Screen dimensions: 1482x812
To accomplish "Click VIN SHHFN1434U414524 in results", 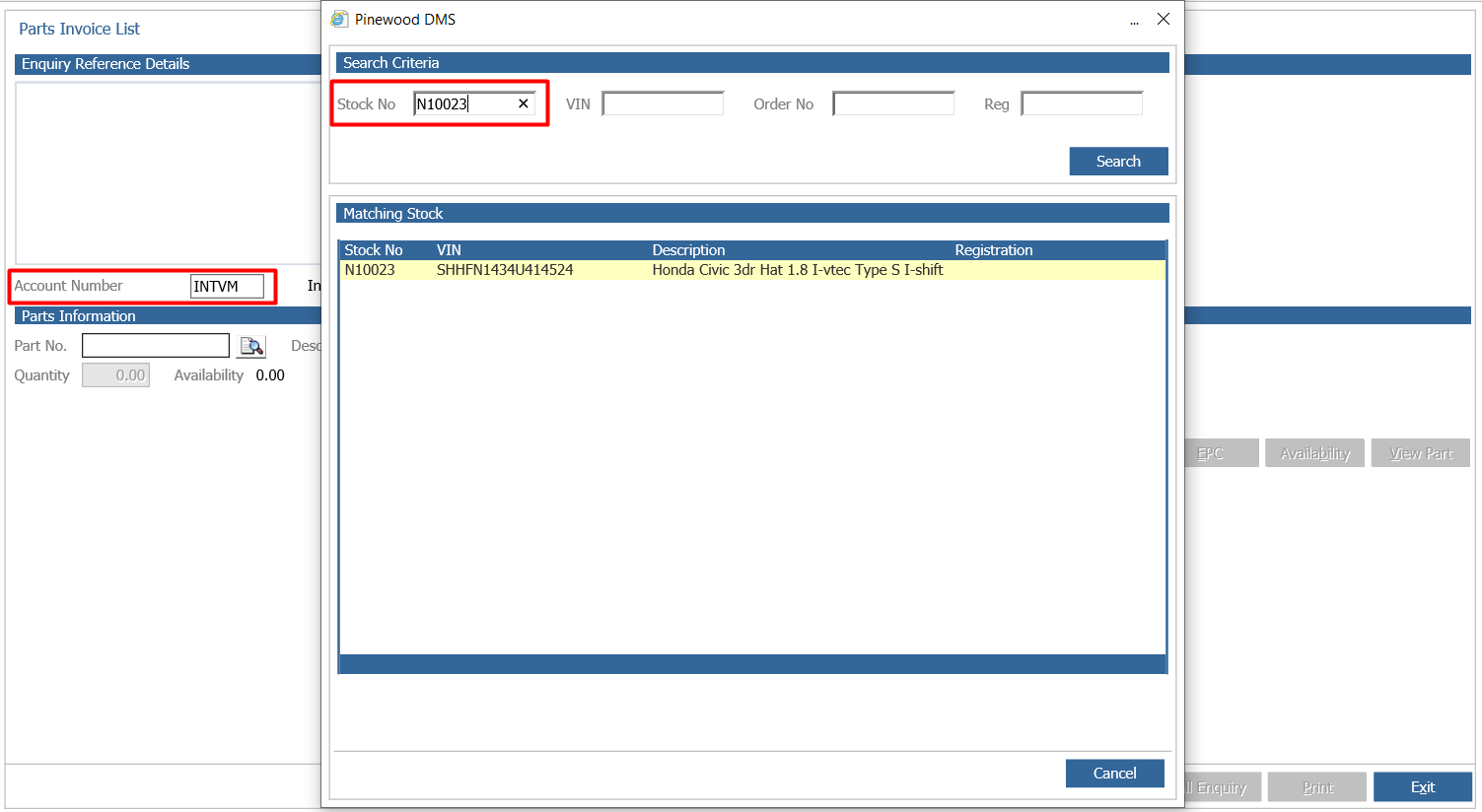I will [505, 270].
